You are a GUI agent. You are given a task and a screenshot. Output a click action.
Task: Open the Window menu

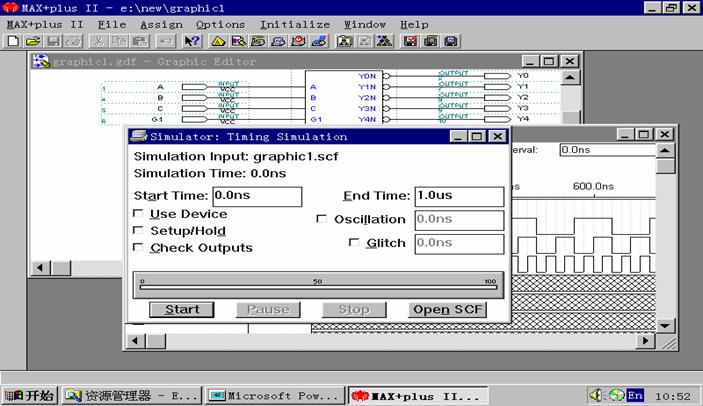[365, 24]
